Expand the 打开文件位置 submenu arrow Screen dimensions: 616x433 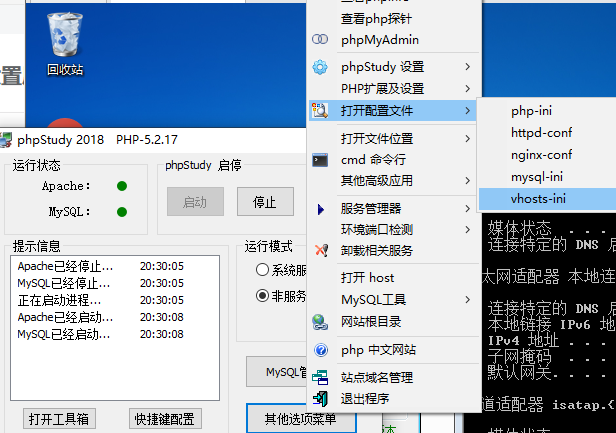[x=468, y=139]
